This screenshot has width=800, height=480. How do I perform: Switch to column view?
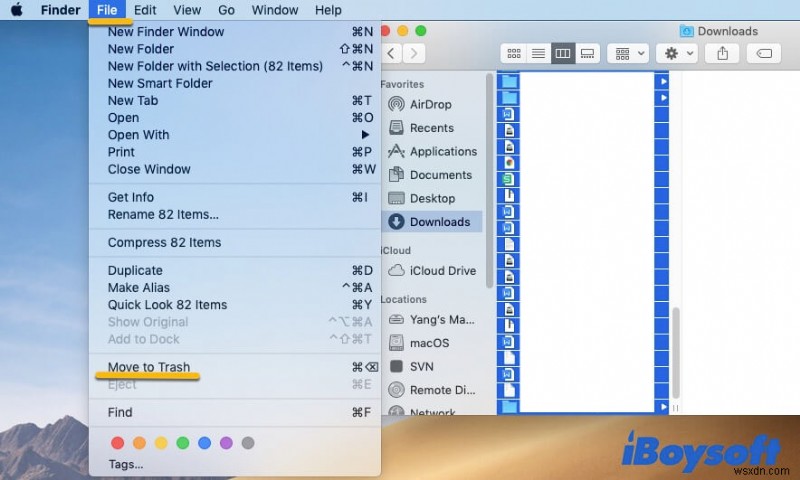(x=563, y=54)
